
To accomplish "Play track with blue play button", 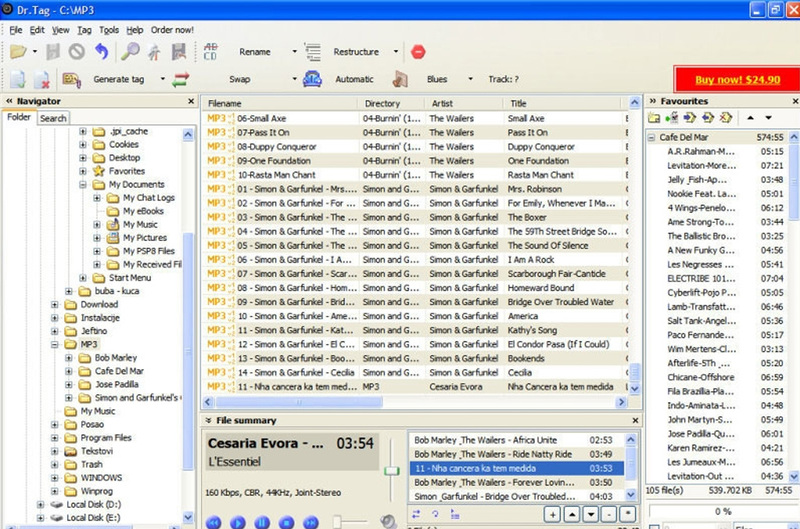I will [x=238, y=523].
